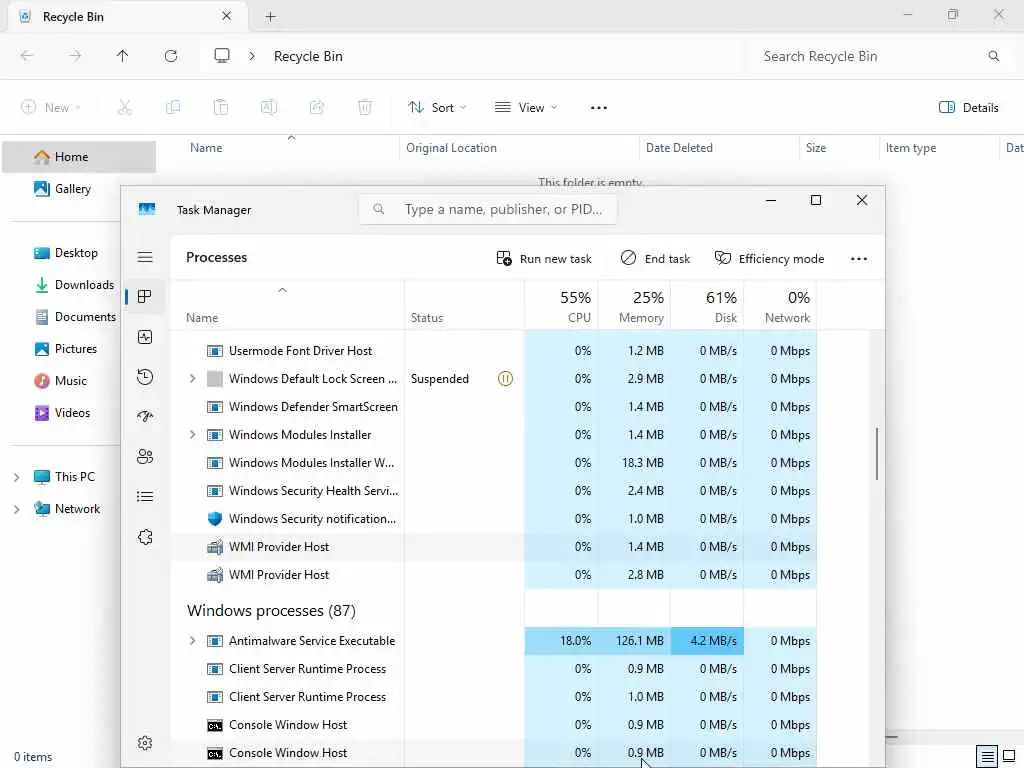Open Task Manager hamburger navigation menu

[145, 257]
